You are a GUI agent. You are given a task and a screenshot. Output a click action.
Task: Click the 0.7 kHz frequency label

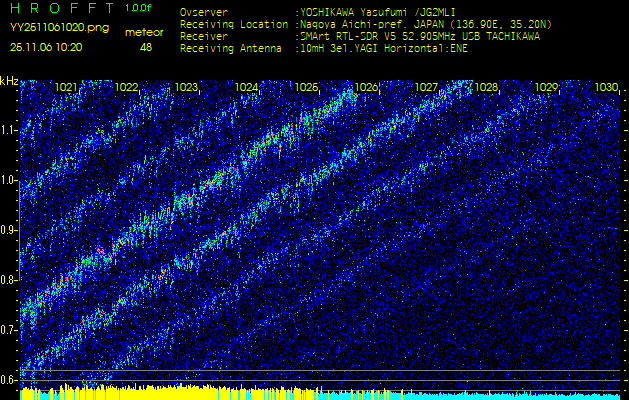pyautogui.click(x=8, y=330)
